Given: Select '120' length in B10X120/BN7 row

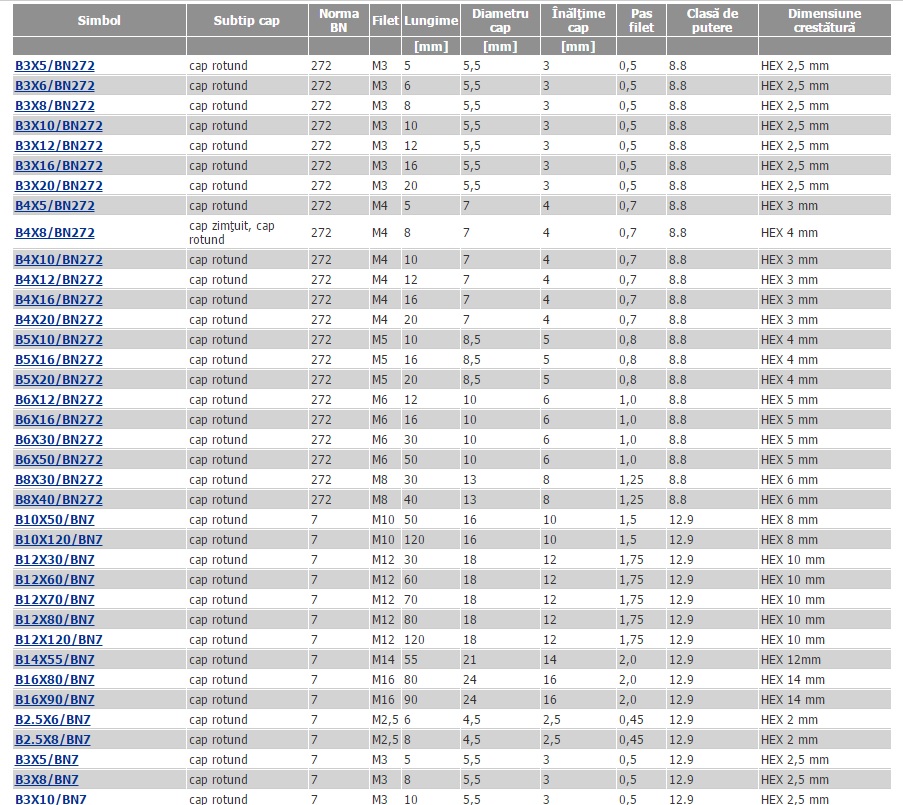Looking at the screenshot, I should coord(414,540).
